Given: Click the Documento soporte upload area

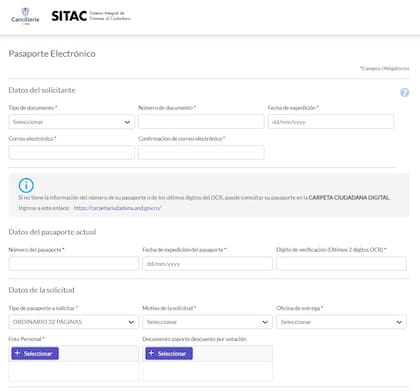Looking at the screenshot, I should 207,371.
